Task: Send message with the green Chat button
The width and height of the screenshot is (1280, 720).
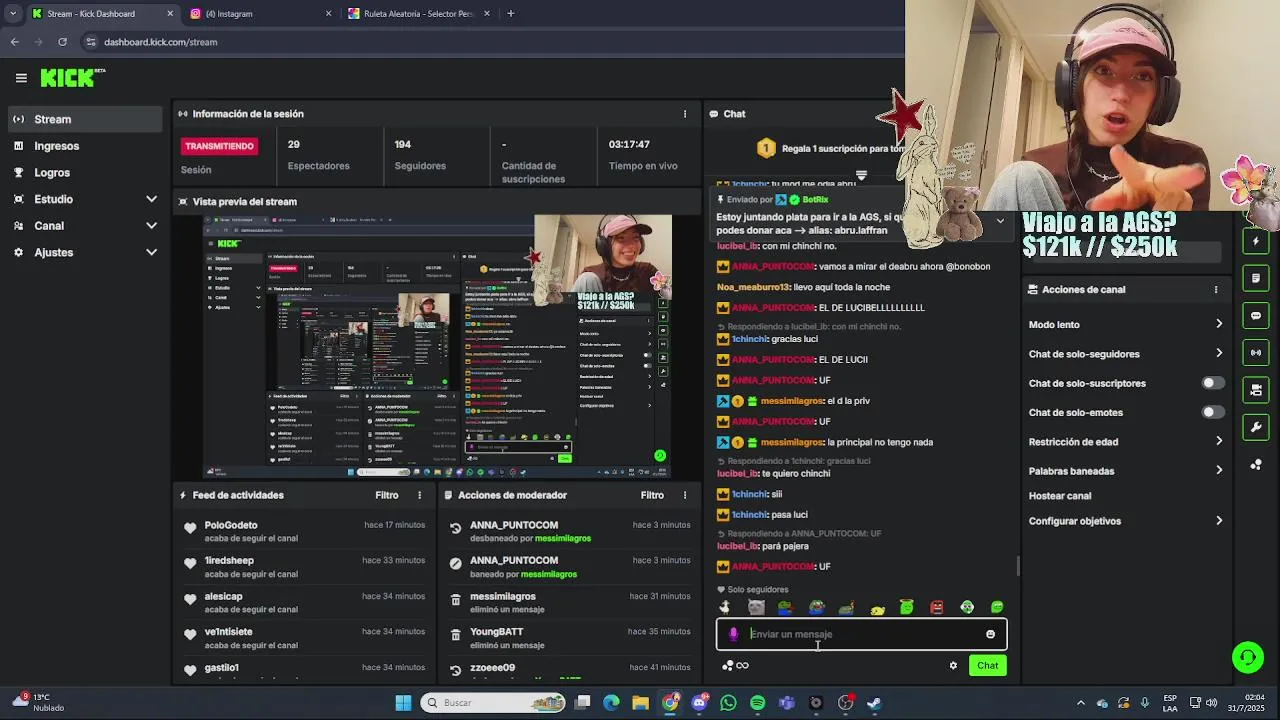Action: click(x=987, y=665)
